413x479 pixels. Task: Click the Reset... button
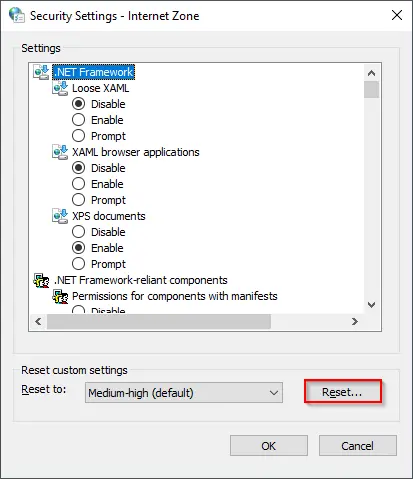click(343, 391)
